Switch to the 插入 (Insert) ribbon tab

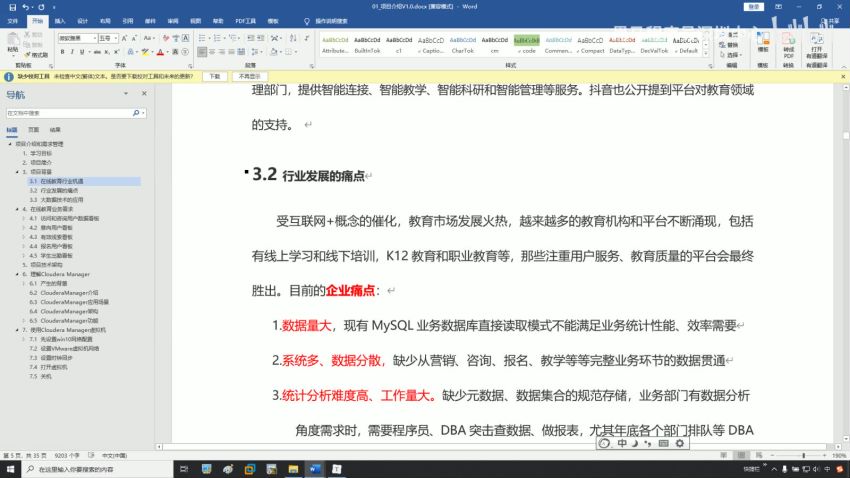[60, 21]
